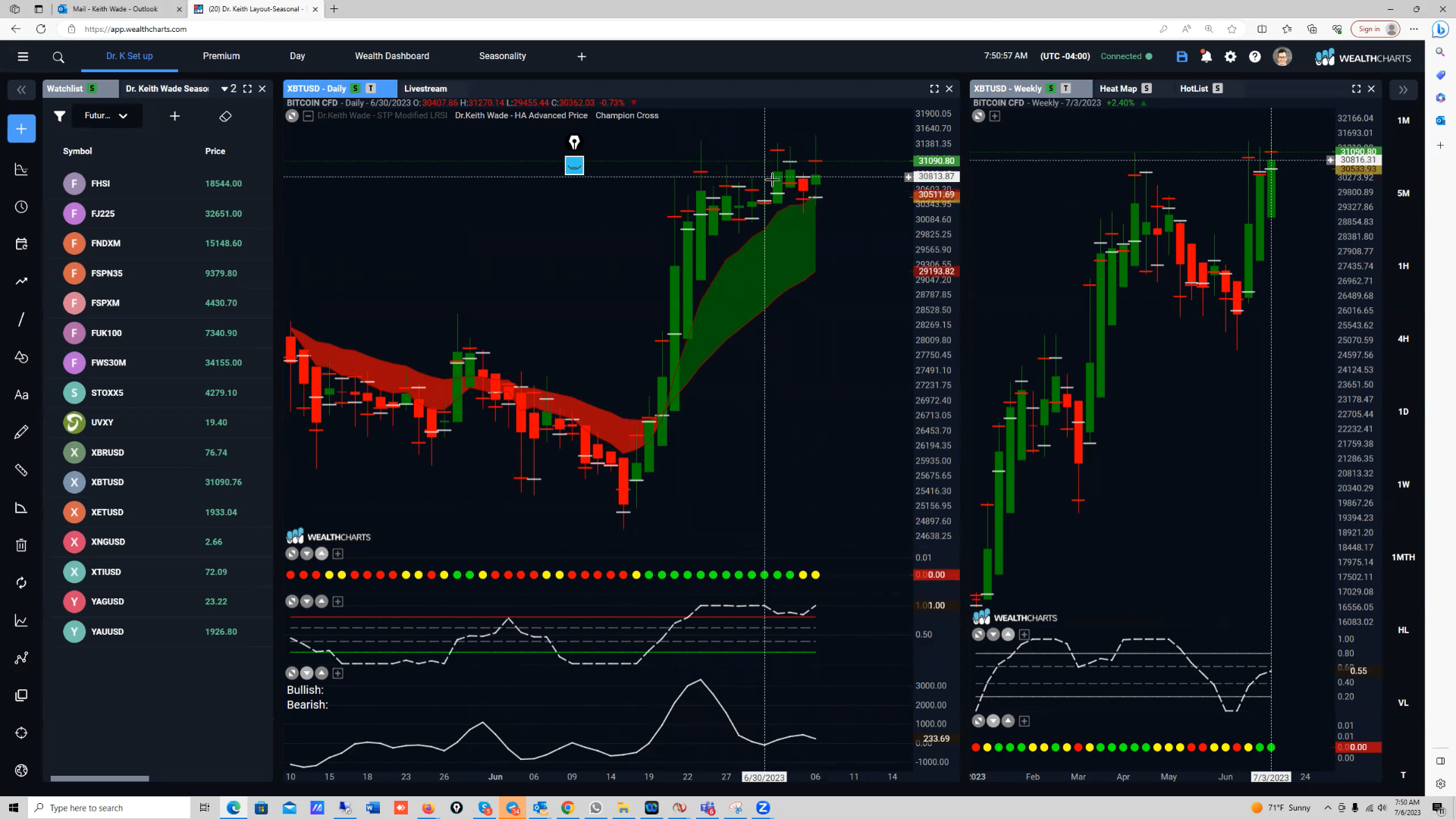Select the Aa text tool
This screenshot has height=819, width=1456.
click(x=21, y=394)
